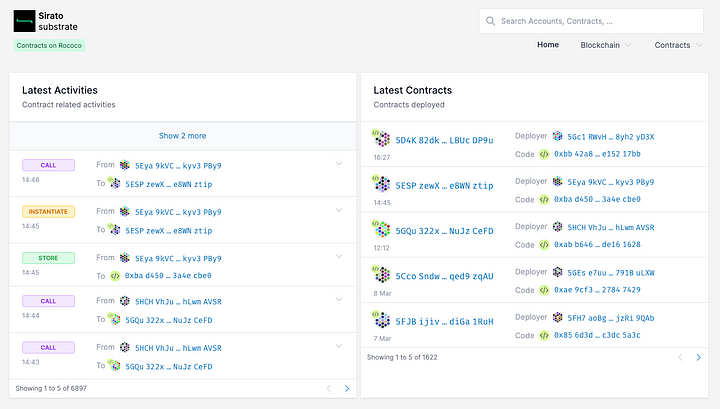Screen dimensions: 720x409
Task: Select the Home navigation tab
Action: coord(548,45)
